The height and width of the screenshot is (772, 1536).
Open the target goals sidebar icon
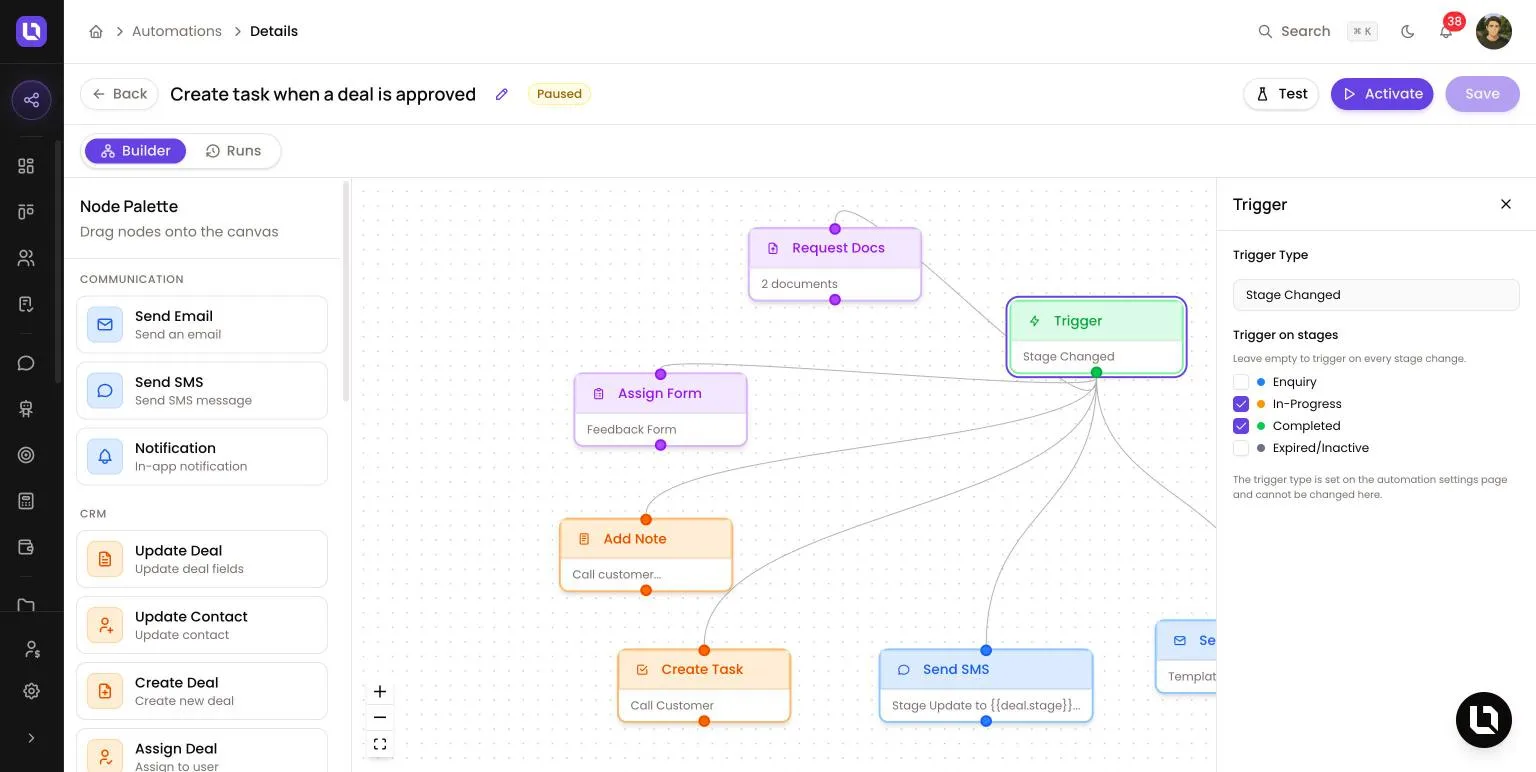click(27, 455)
